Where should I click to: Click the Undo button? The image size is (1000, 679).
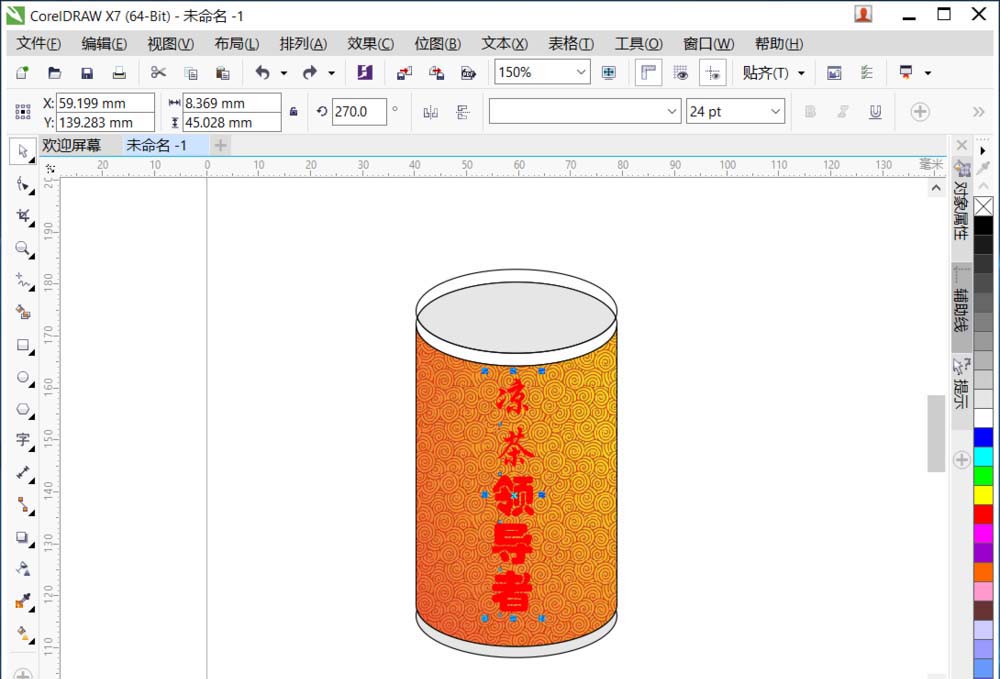click(x=262, y=72)
